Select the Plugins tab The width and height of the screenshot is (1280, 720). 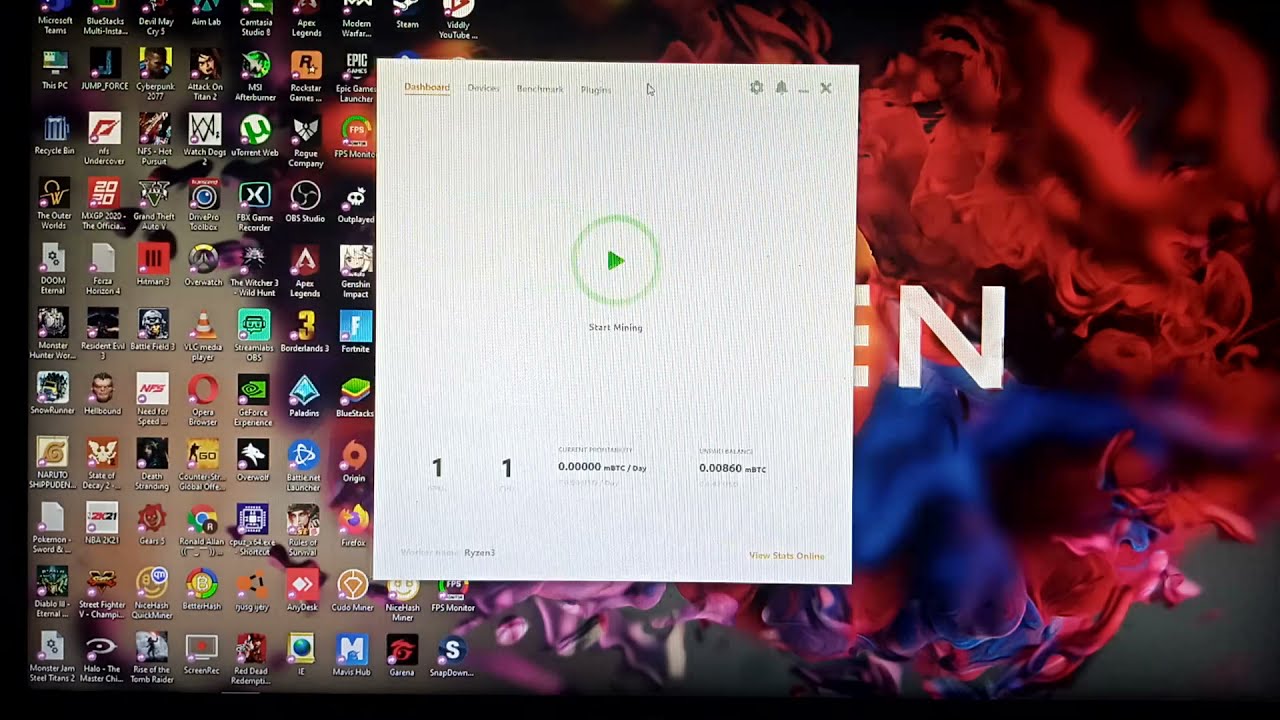[x=596, y=90]
